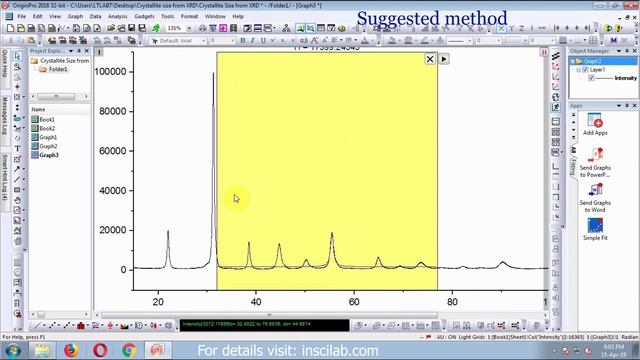Launch the Simple Fit app
This screenshot has width=640, height=360.
[x=595, y=229]
